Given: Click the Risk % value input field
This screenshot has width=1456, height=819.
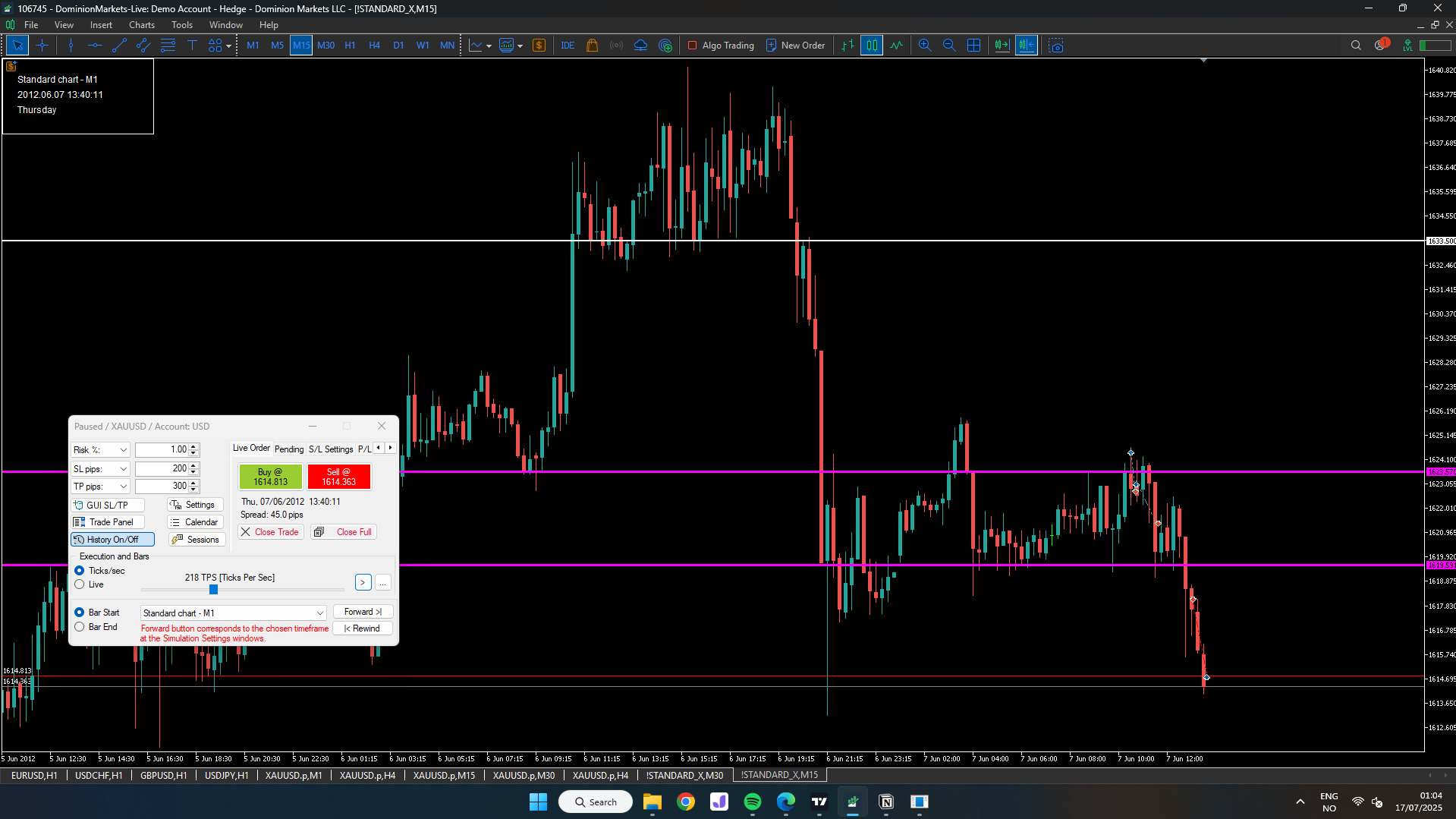Looking at the screenshot, I should (162, 450).
